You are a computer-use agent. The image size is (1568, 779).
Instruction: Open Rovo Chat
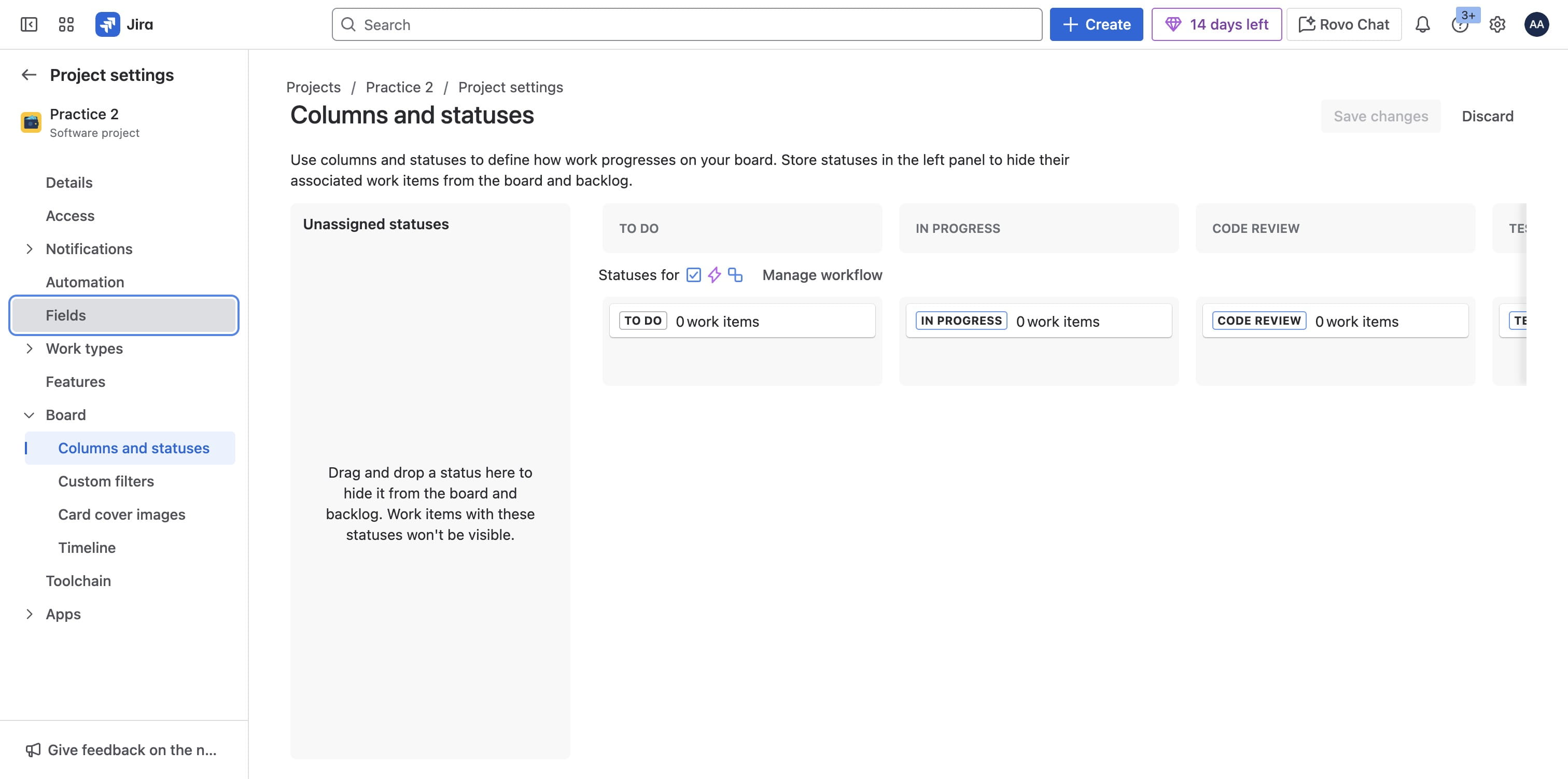tap(1344, 24)
